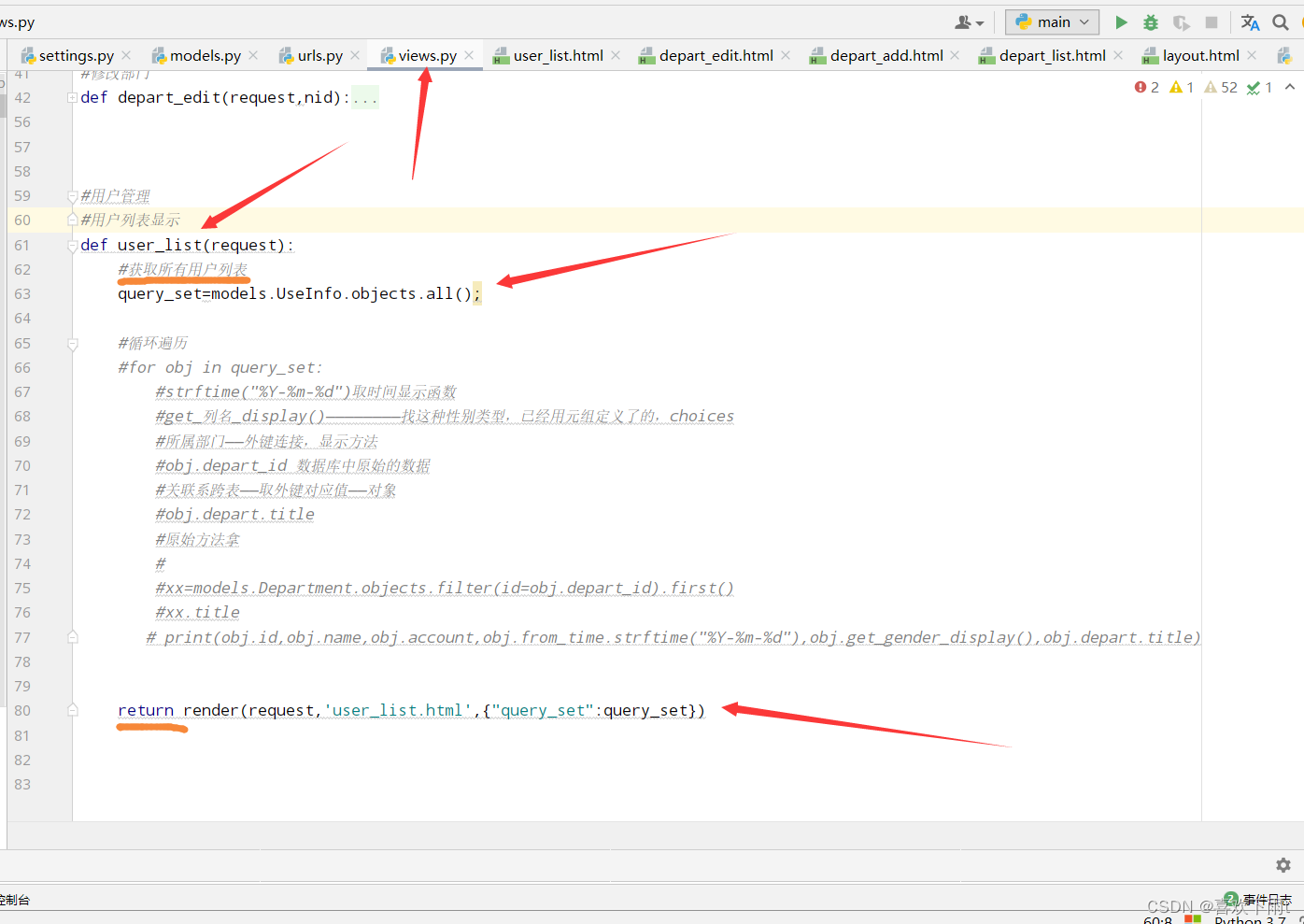Click fold end marker at line 77
The image size is (1304, 924).
pos(72,637)
